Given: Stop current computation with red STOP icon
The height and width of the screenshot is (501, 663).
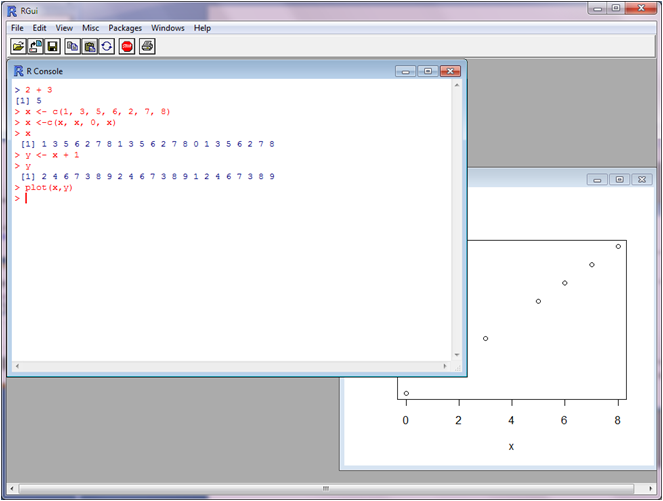Looking at the screenshot, I should pyautogui.click(x=127, y=46).
